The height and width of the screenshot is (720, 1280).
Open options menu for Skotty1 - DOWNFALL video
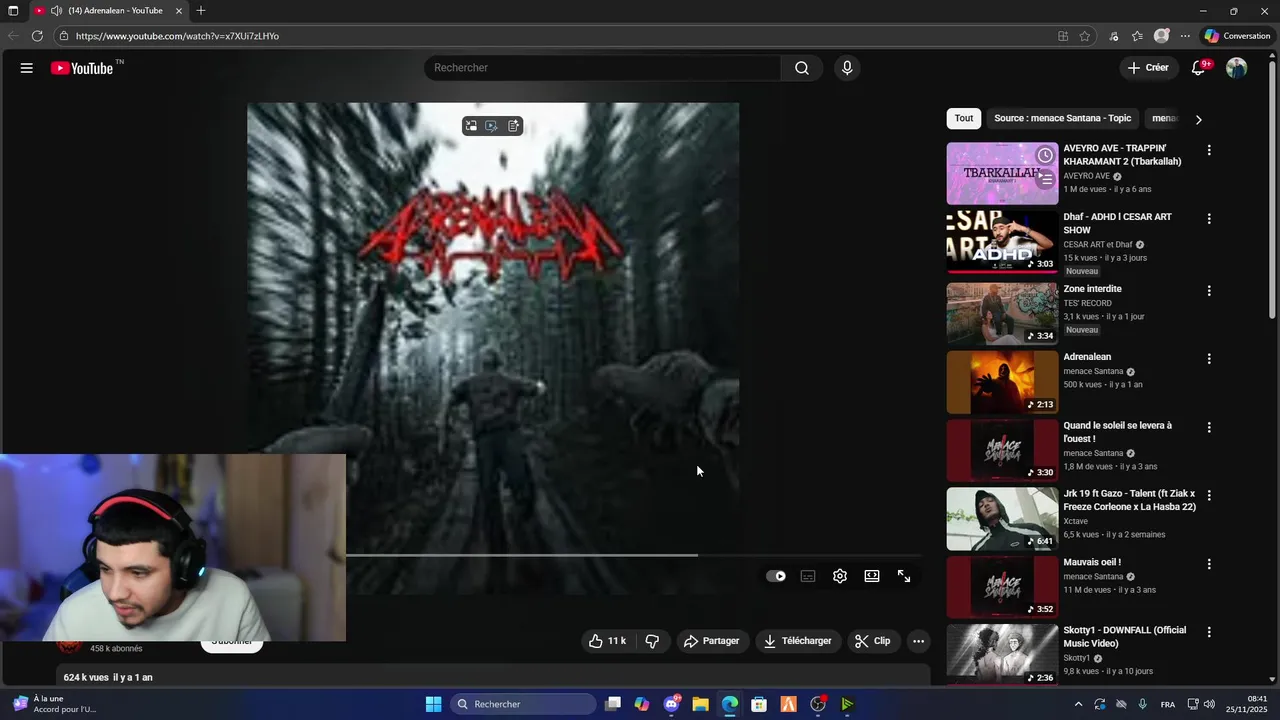(1209, 632)
